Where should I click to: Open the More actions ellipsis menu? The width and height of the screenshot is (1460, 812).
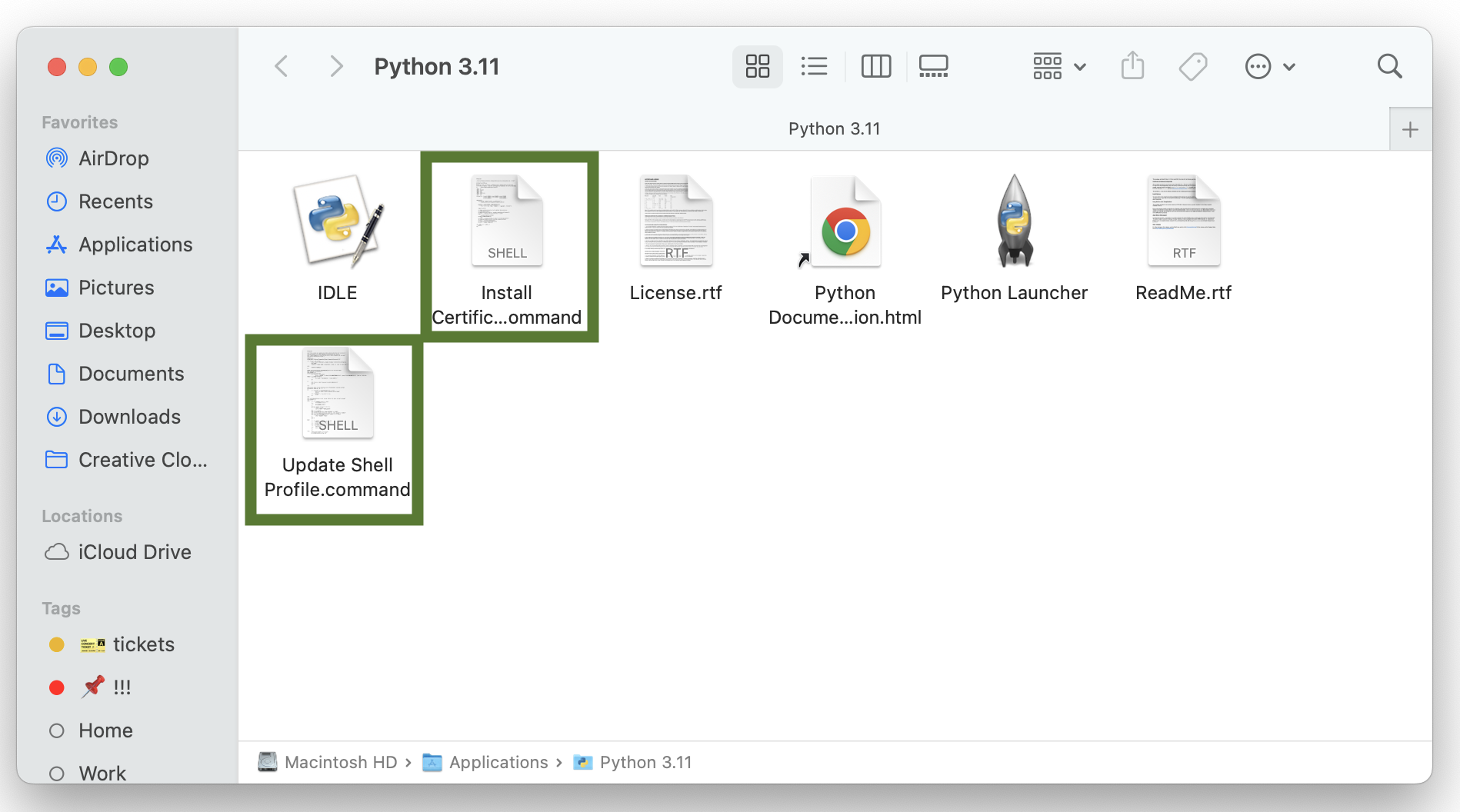(x=1270, y=67)
